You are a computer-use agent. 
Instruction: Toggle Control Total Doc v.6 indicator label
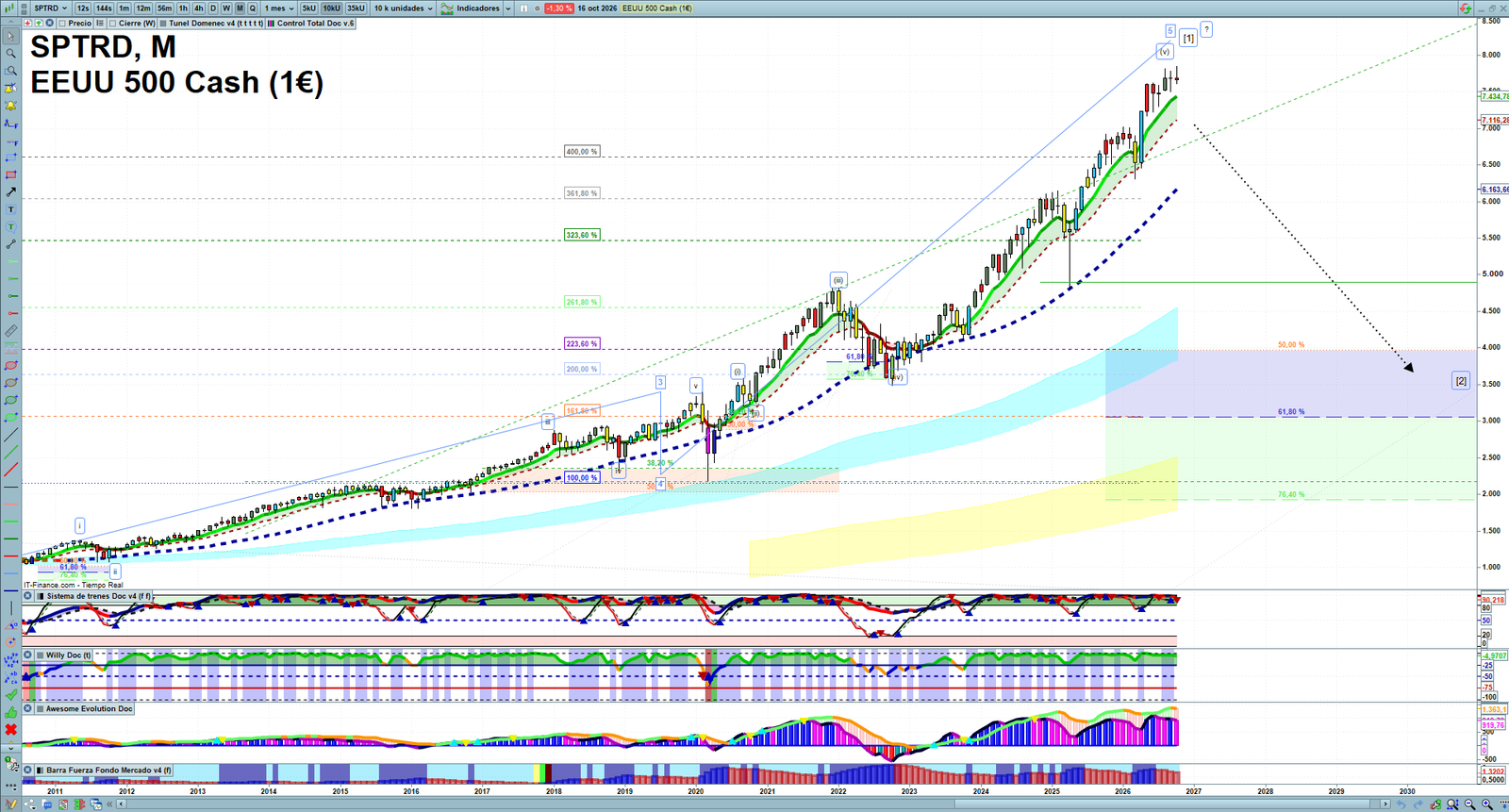[310, 24]
